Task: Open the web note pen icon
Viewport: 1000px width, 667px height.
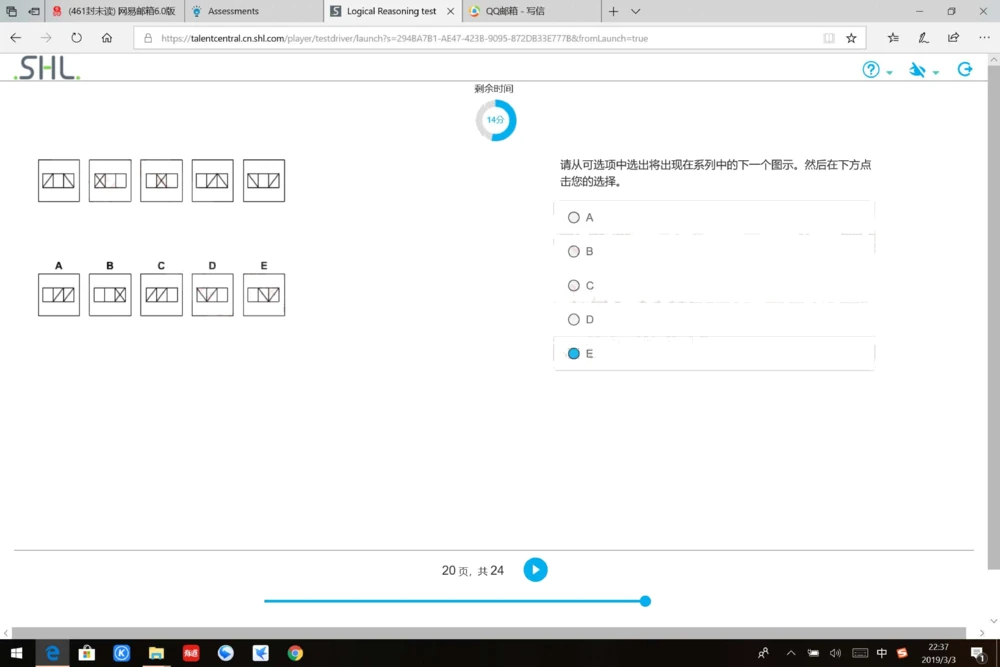Action: [922, 37]
